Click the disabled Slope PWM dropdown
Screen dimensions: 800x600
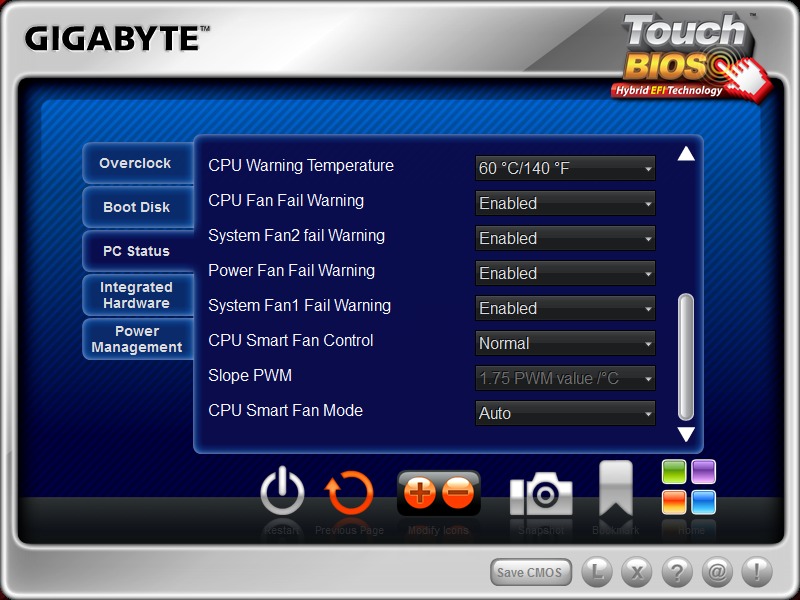click(x=565, y=378)
